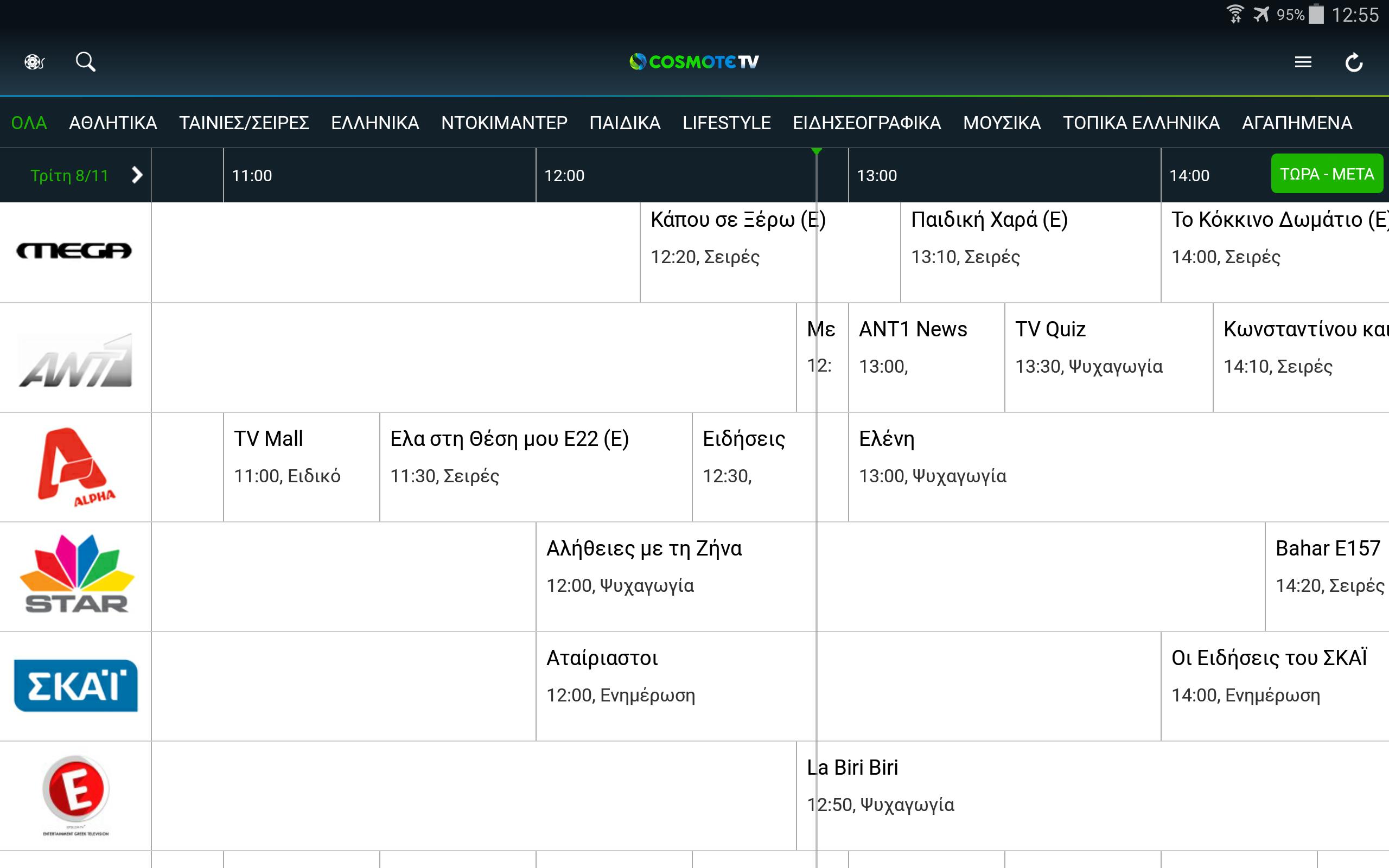
Task: Select the ΑΓΑΠΗΜΕΝΑ tab
Action: coord(1298,122)
